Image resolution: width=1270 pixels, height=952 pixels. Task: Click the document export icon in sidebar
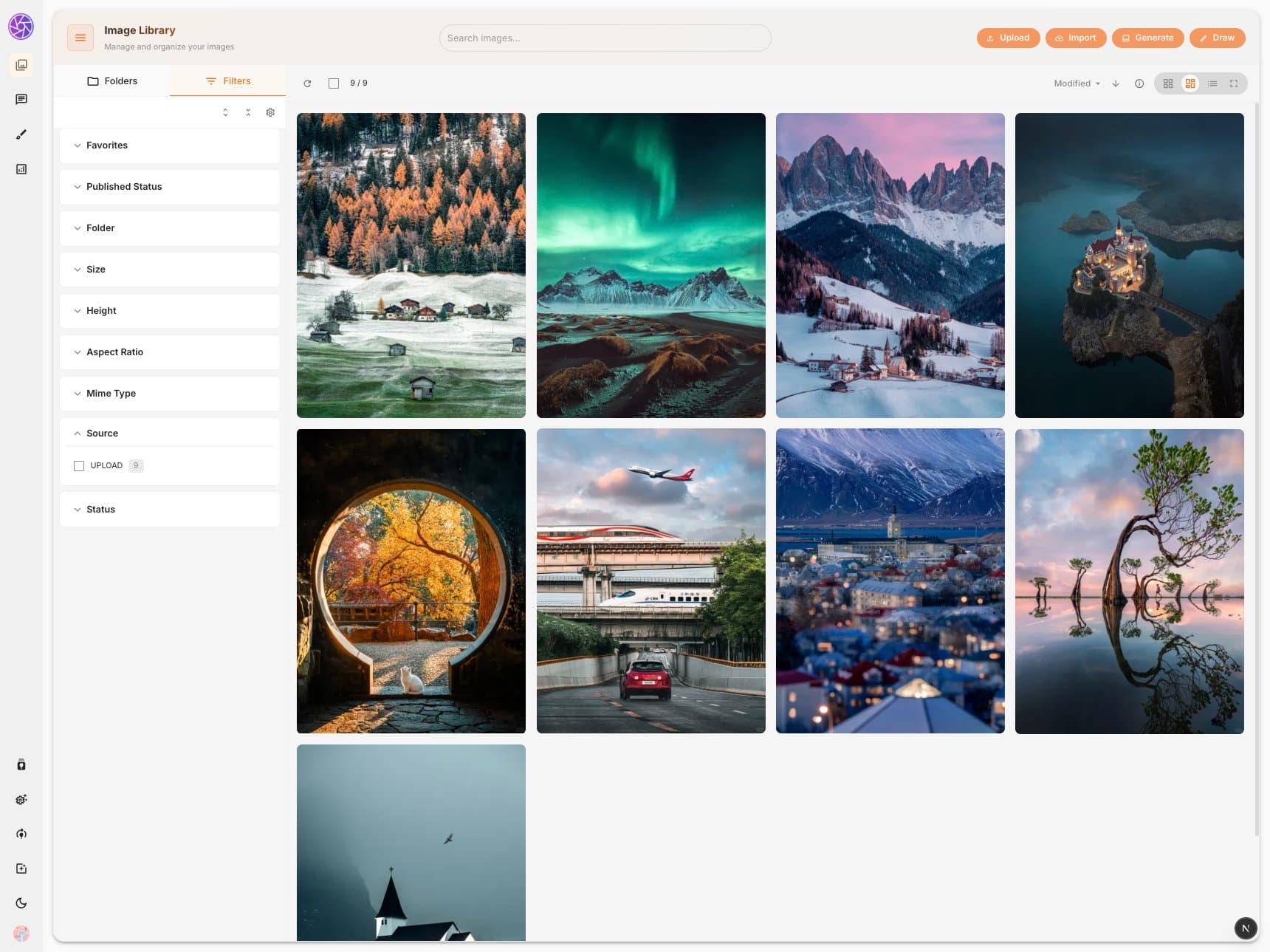coord(21,869)
